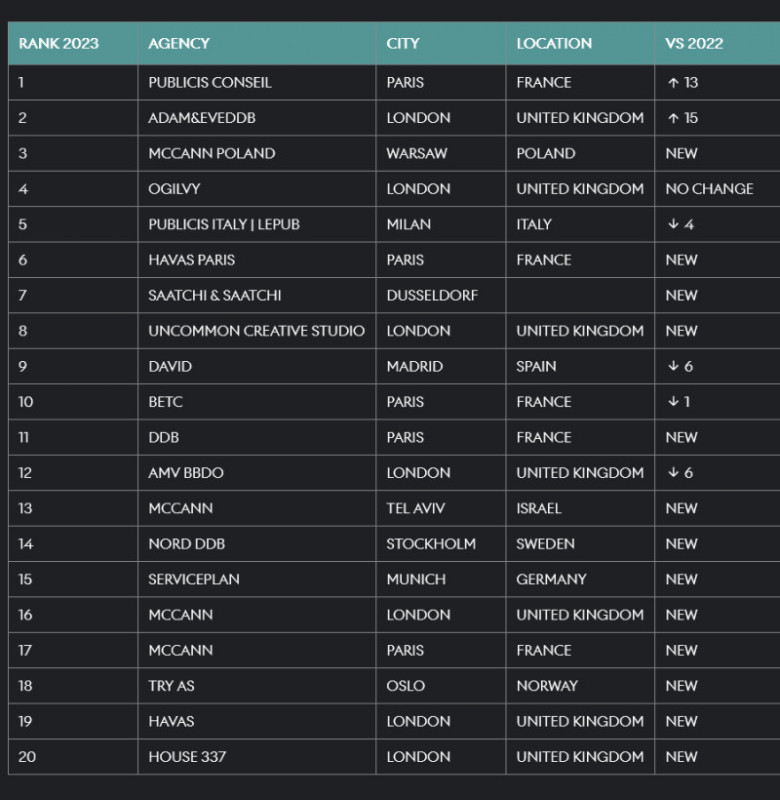Click the down arrow in the DAVID row
Screen dimensions: 780x800
pyautogui.click(x=673, y=367)
